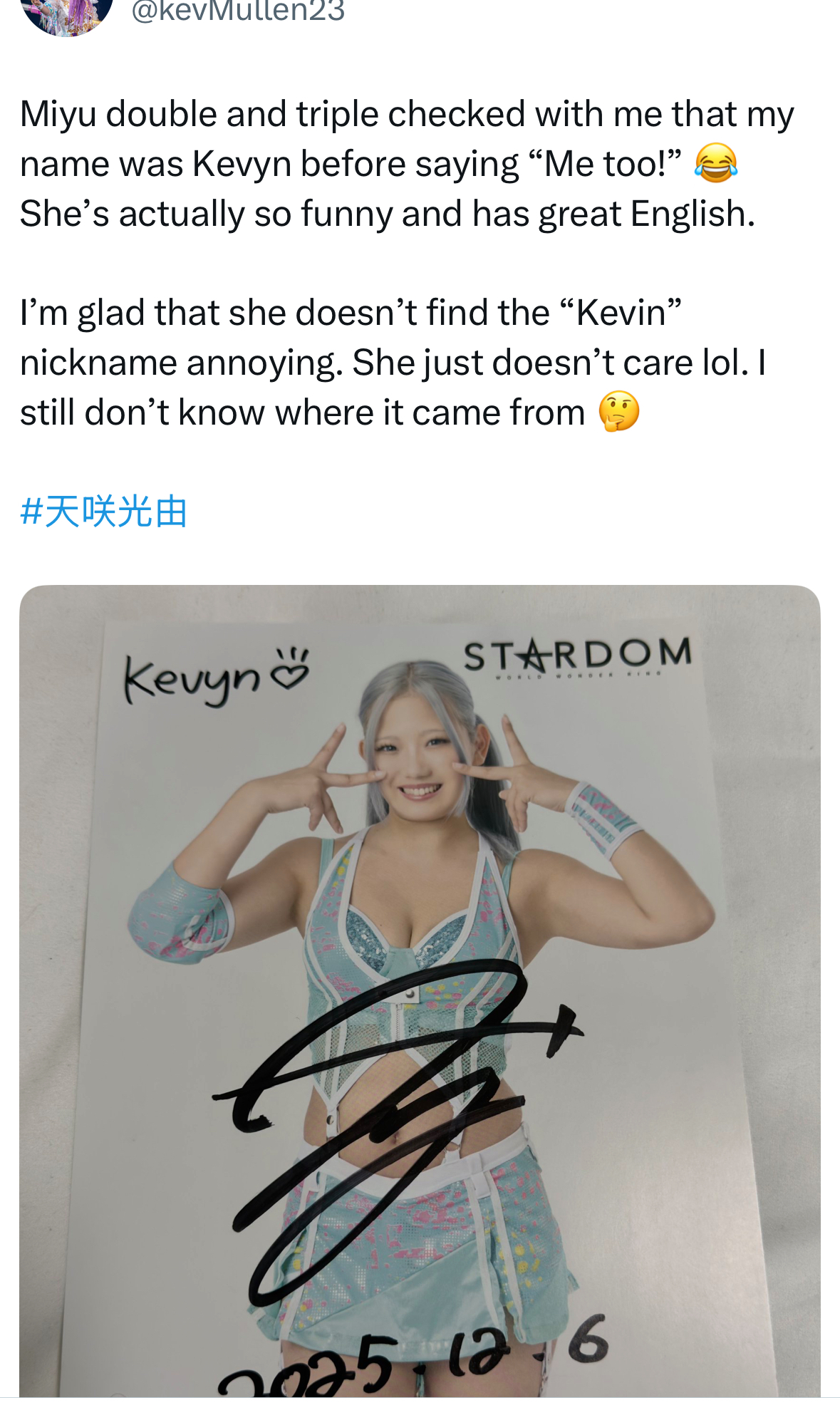Screen dimensions: 840x1415
Task: Click the heart doodle beside Kevyn
Action: pos(291,669)
